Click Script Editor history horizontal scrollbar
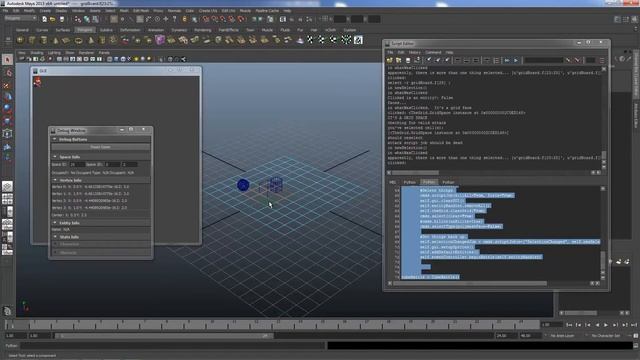 (x=416, y=173)
